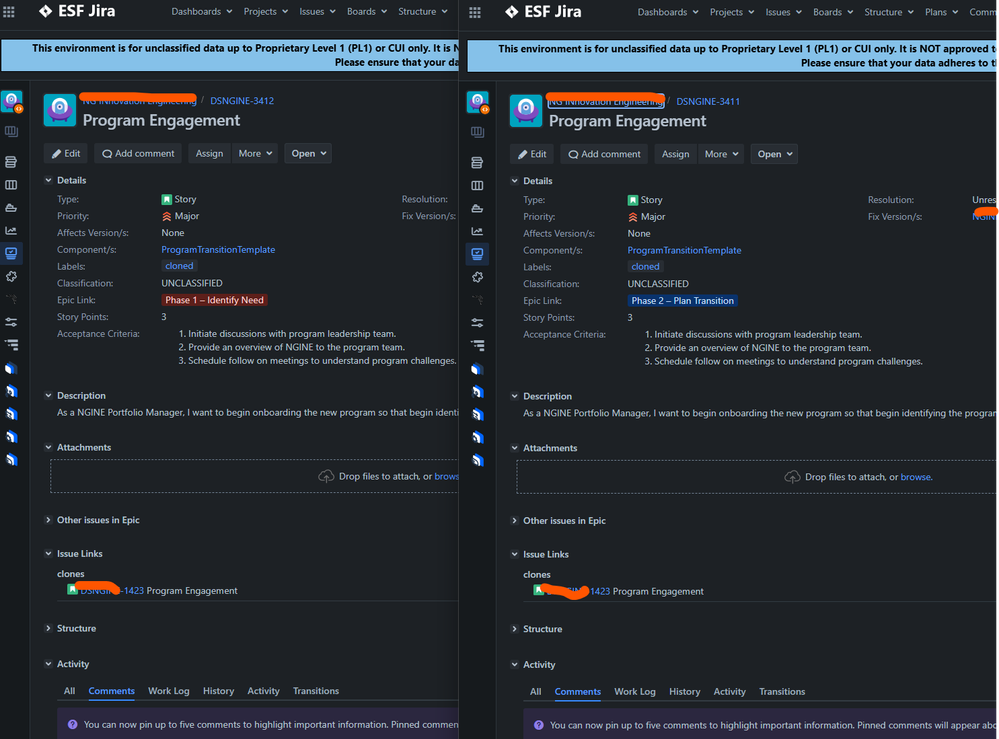Open Projects menu in right panel
Screen dimensions: 999x739
coord(731,12)
